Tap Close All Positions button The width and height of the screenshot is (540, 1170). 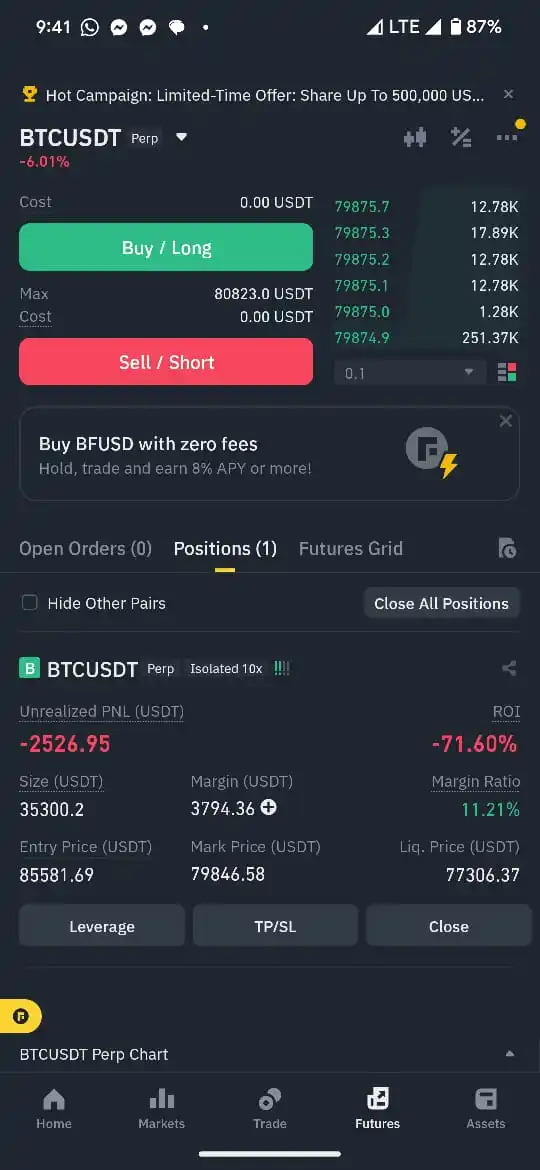442,603
